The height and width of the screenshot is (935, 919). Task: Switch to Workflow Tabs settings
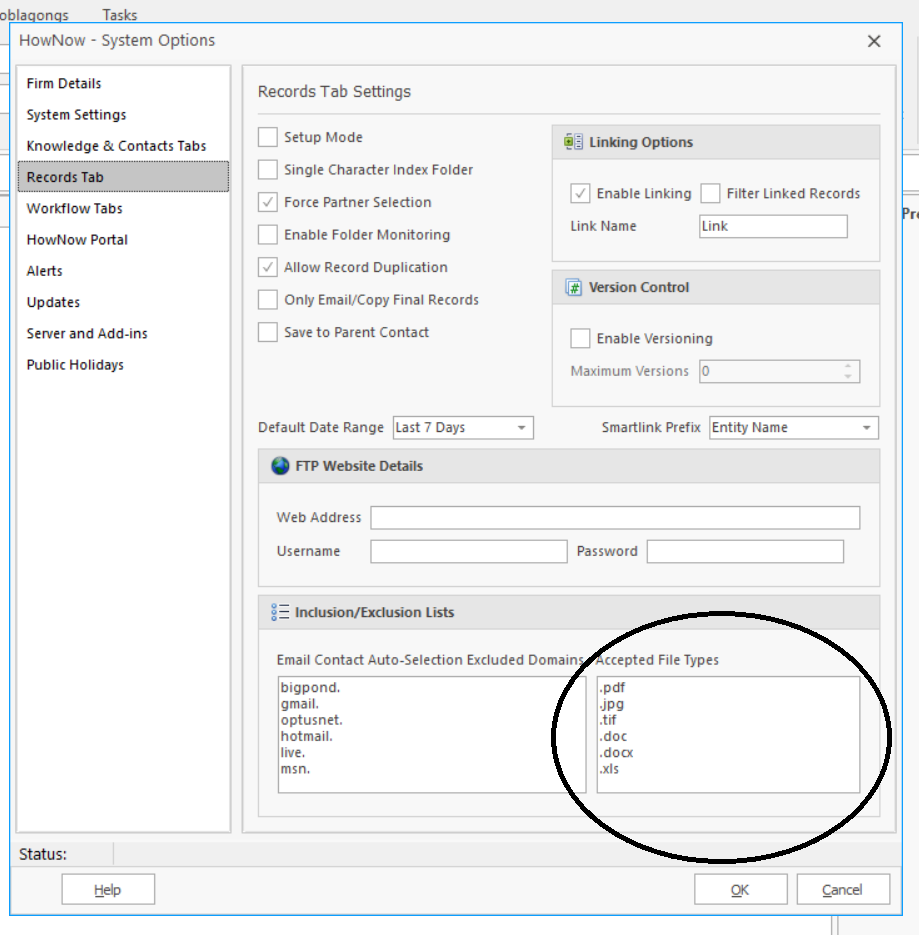[75, 209]
